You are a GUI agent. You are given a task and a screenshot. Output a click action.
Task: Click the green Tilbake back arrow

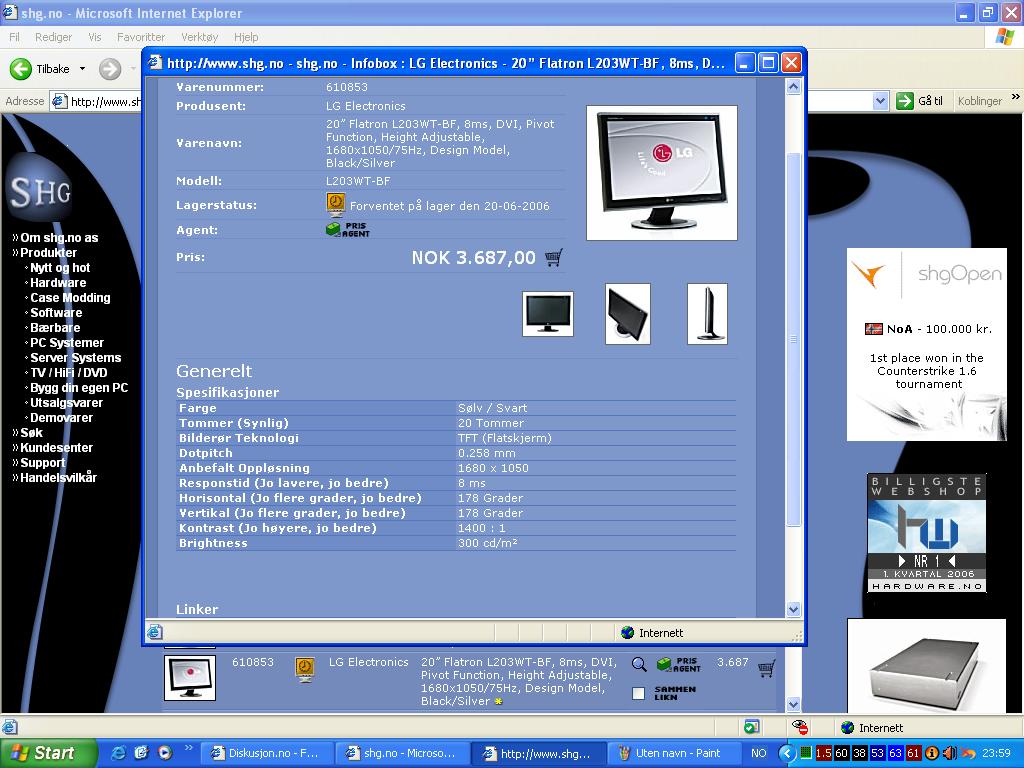(x=21, y=69)
